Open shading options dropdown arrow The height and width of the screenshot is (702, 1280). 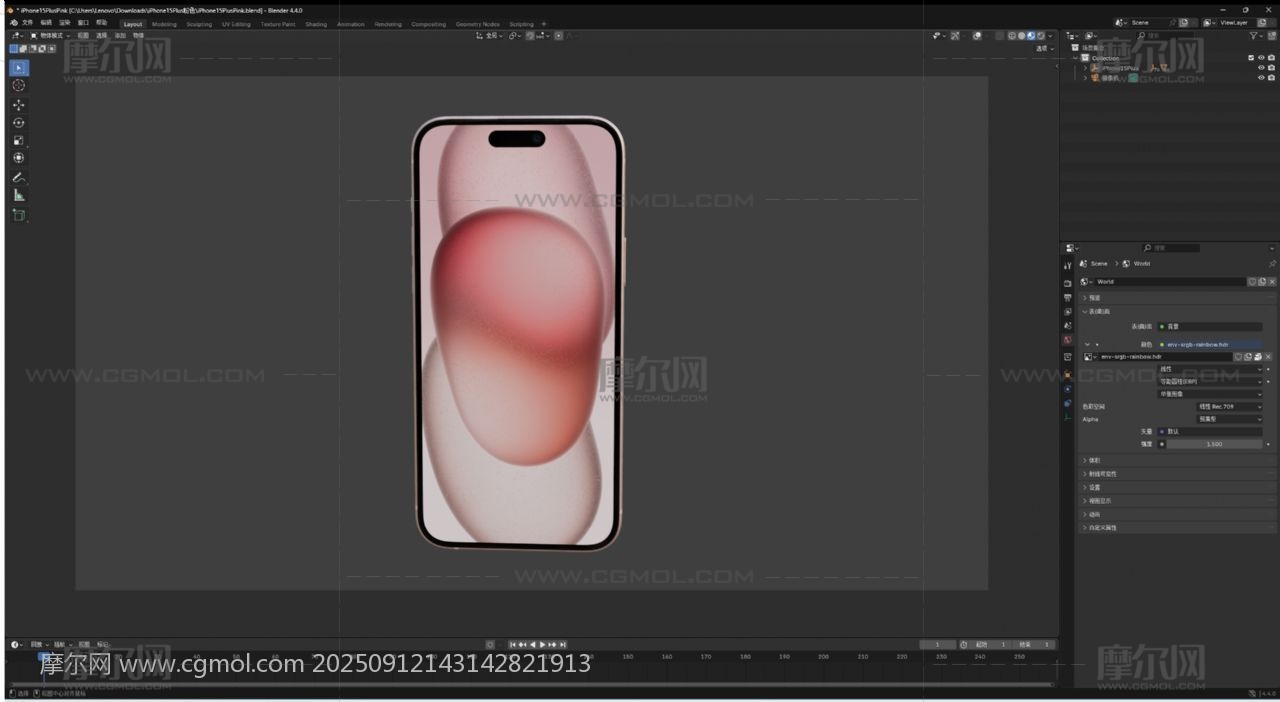[1051, 36]
